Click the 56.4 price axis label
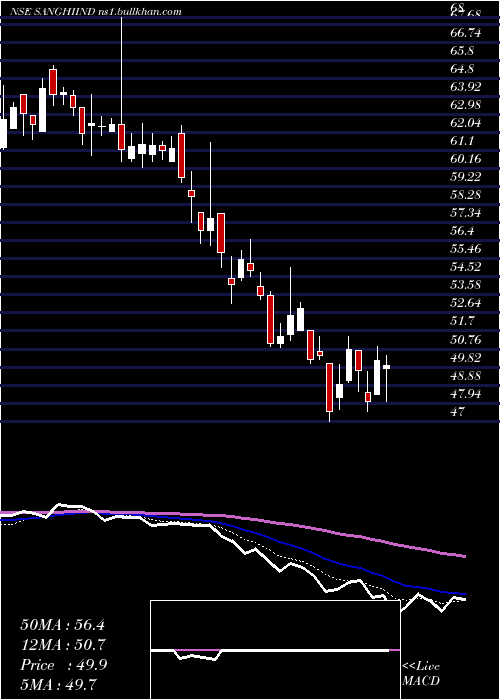 pos(462,231)
